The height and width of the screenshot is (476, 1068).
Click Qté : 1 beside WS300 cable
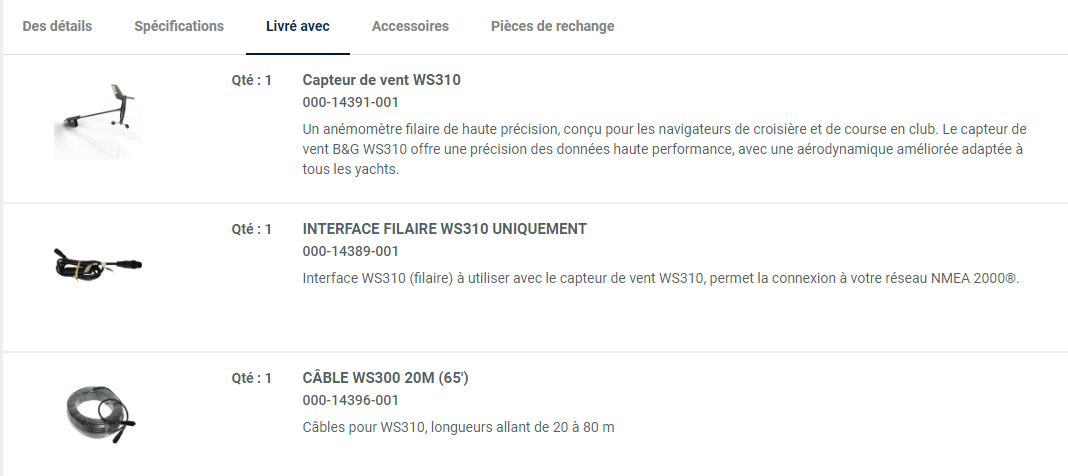tap(251, 378)
